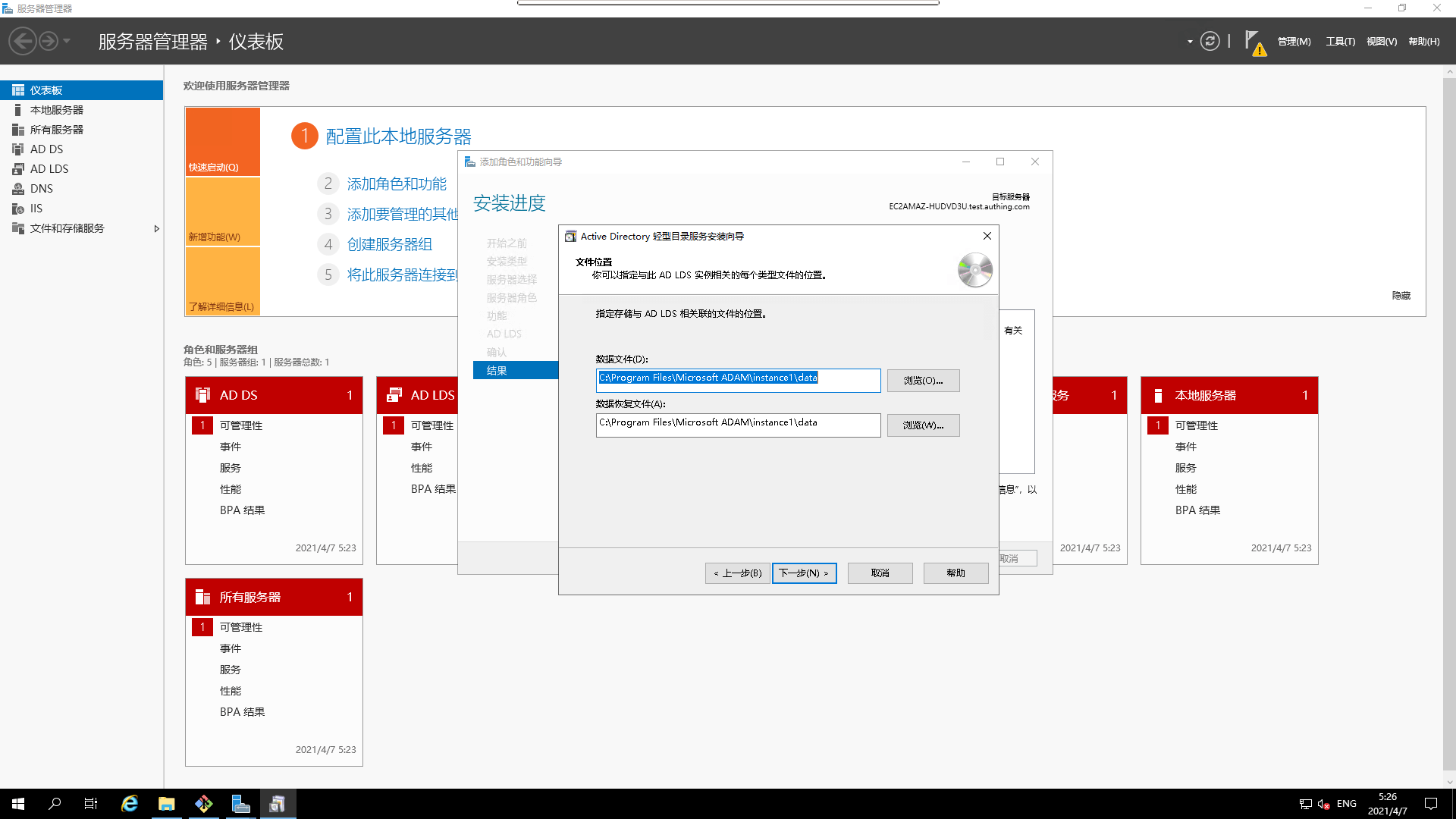Click the data recovery files path field
1456x819 pixels.
click(737, 425)
